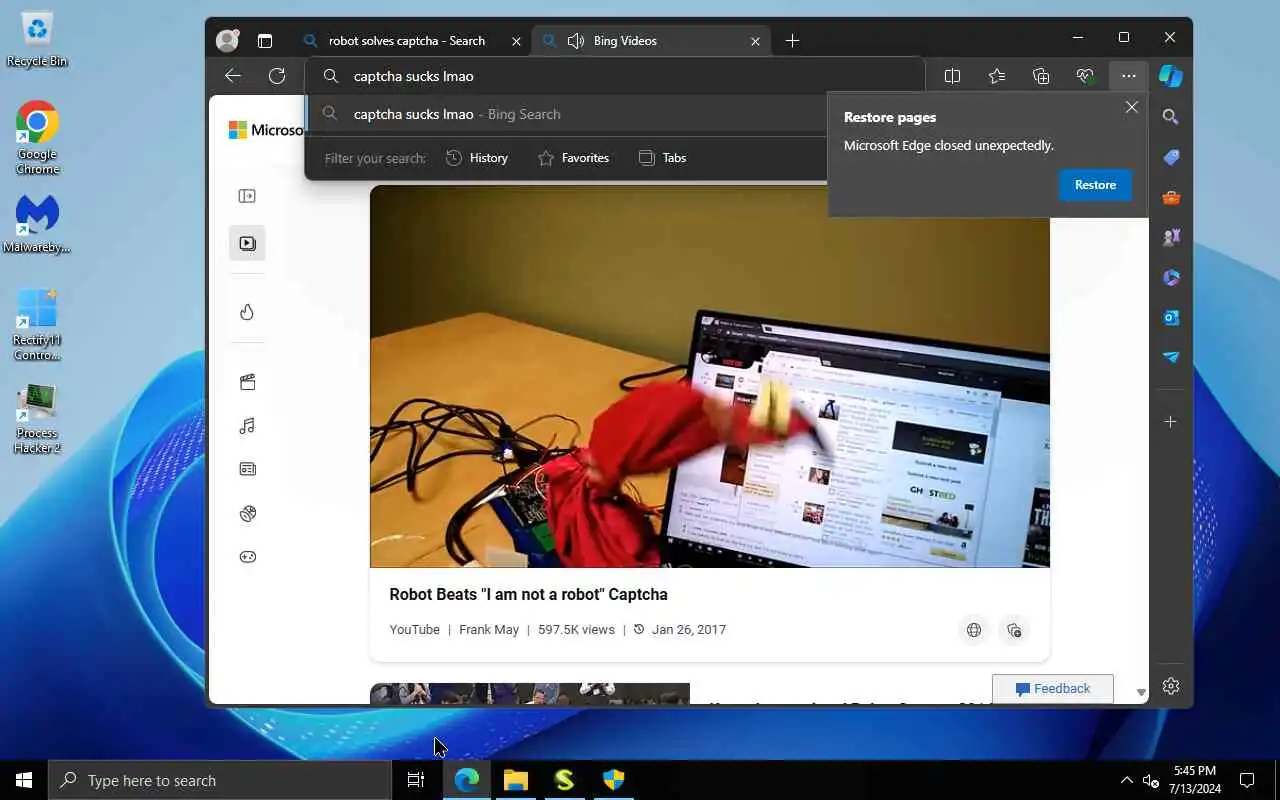
Task: Open the Sports ball category icon
Action: (248, 513)
